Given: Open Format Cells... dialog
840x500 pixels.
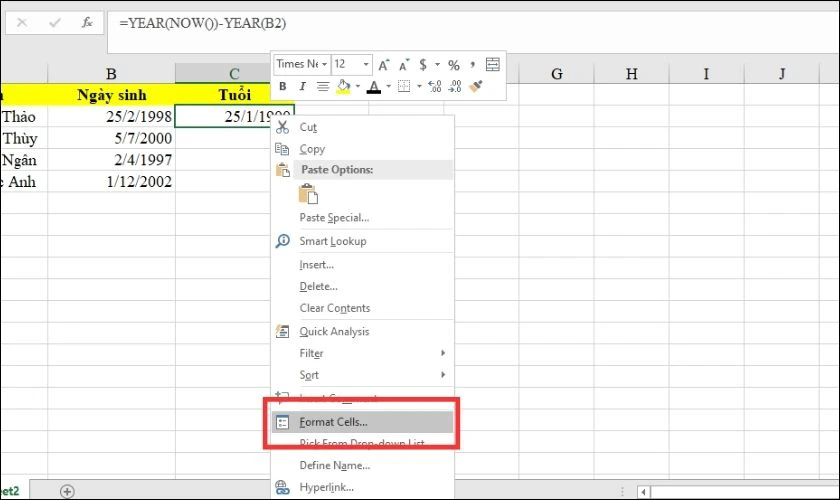Looking at the screenshot, I should click(x=362, y=422).
